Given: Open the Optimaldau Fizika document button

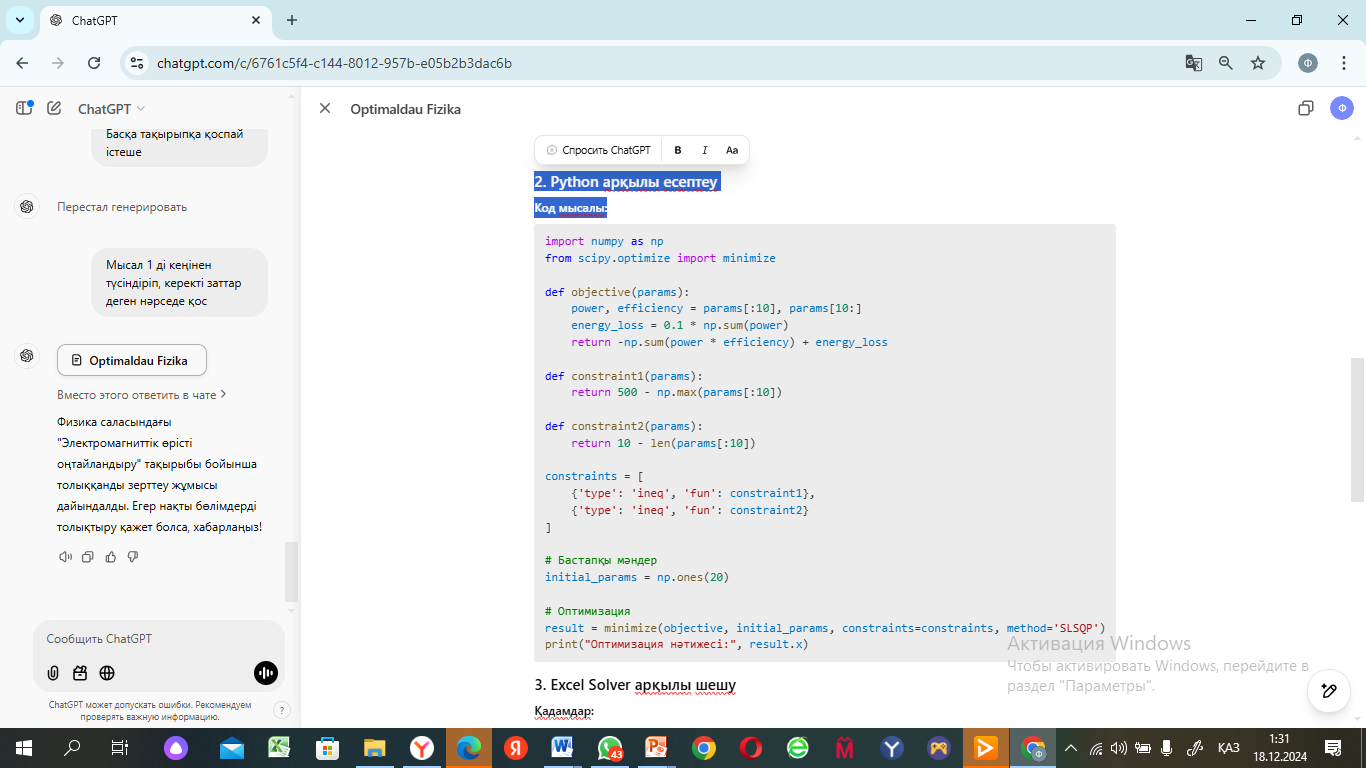Looking at the screenshot, I should [x=132, y=360].
